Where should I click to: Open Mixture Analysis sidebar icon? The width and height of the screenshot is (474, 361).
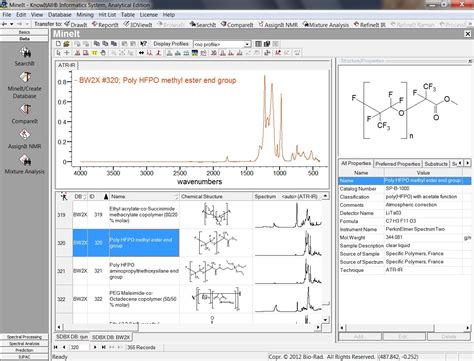point(25,160)
